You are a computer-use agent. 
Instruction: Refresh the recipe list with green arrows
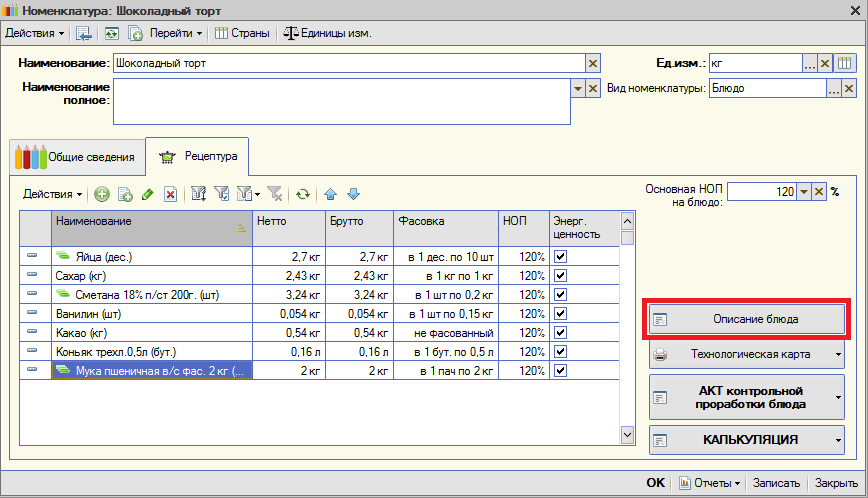pos(302,194)
